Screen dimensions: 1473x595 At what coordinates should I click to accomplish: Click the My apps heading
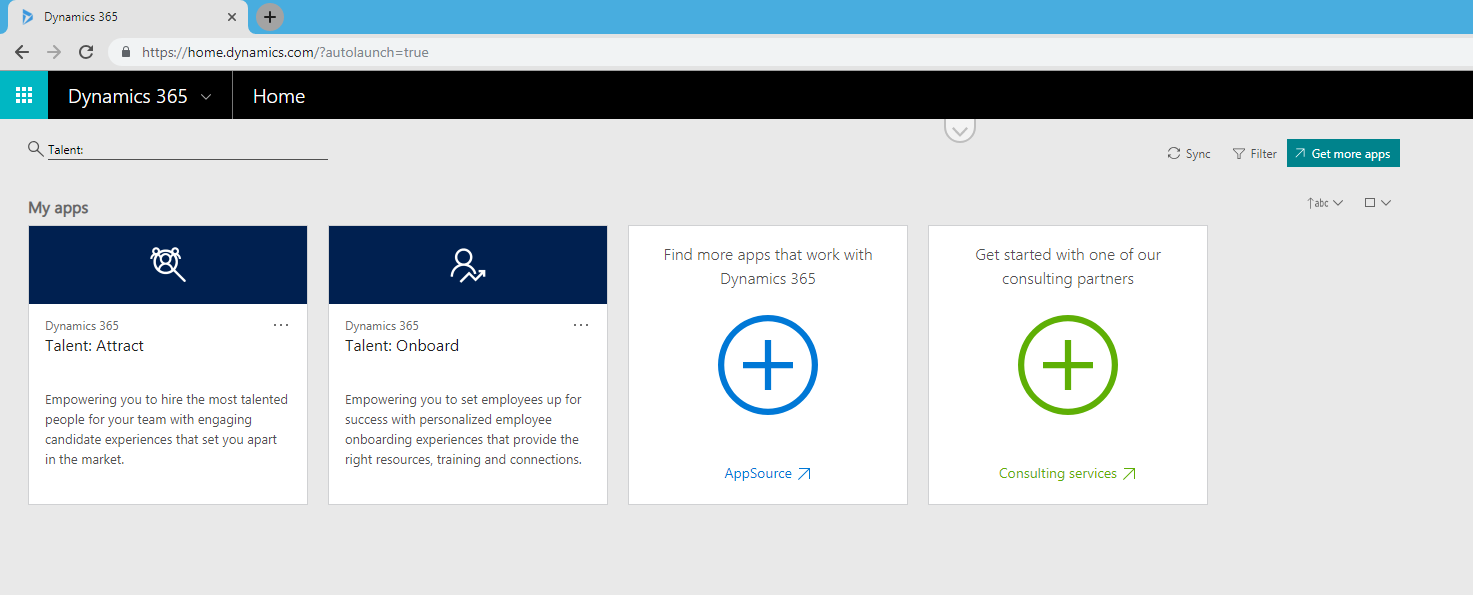[x=58, y=208]
